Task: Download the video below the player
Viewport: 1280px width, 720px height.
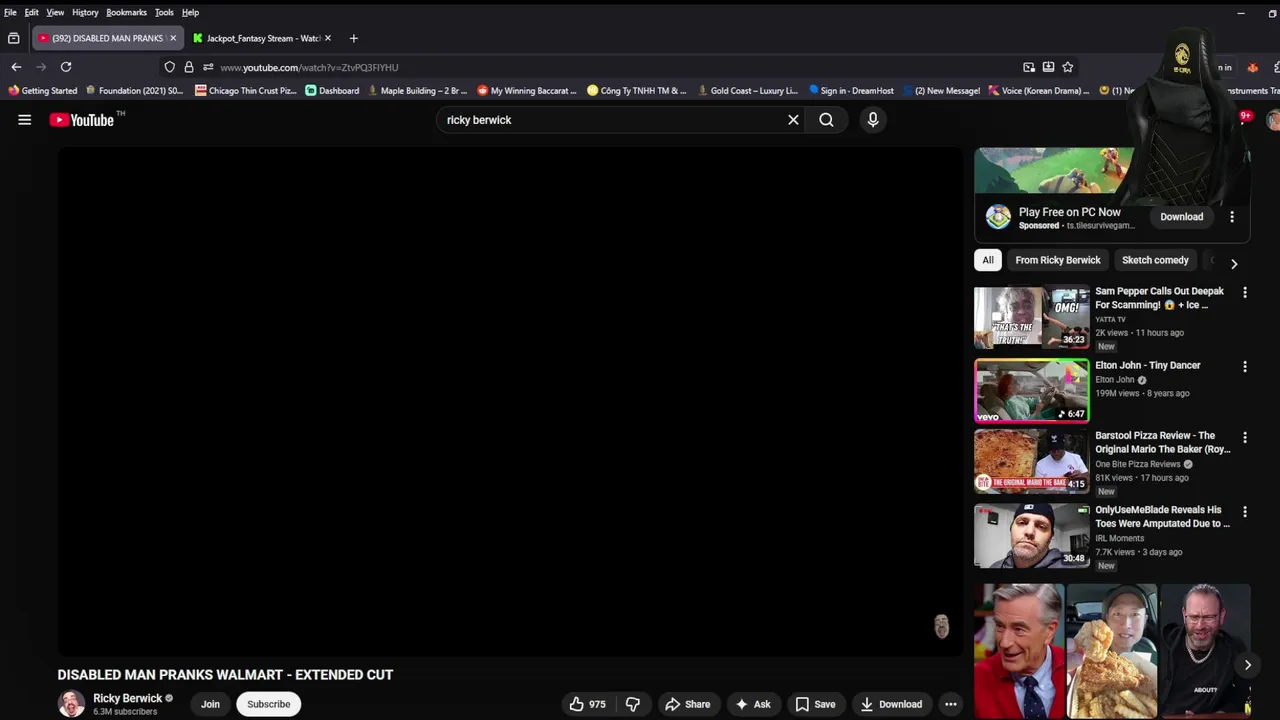Action: [890, 704]
